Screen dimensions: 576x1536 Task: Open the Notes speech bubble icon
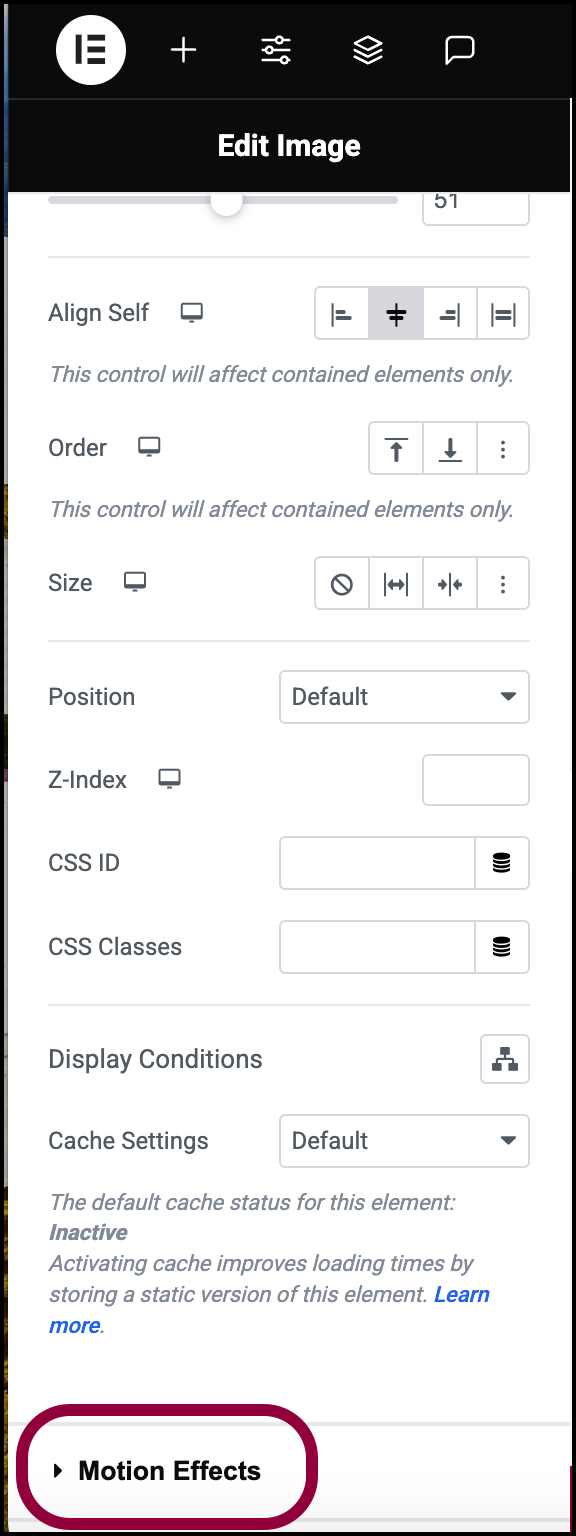coord(460,50)
